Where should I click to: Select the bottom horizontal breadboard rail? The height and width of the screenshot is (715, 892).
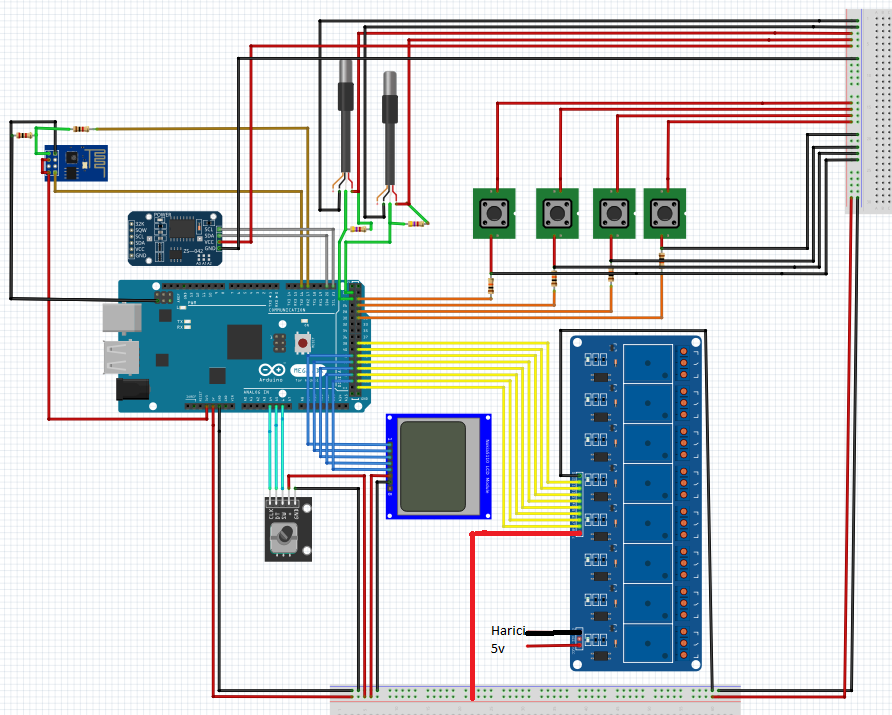(x=535, y=700)
